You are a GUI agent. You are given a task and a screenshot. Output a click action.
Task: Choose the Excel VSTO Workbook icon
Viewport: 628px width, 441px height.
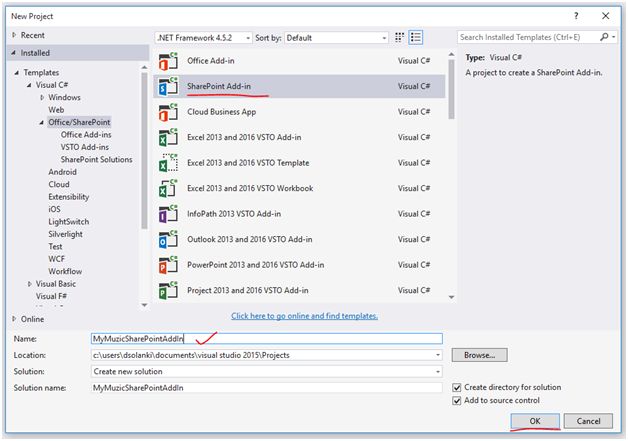tap(168, 189)
